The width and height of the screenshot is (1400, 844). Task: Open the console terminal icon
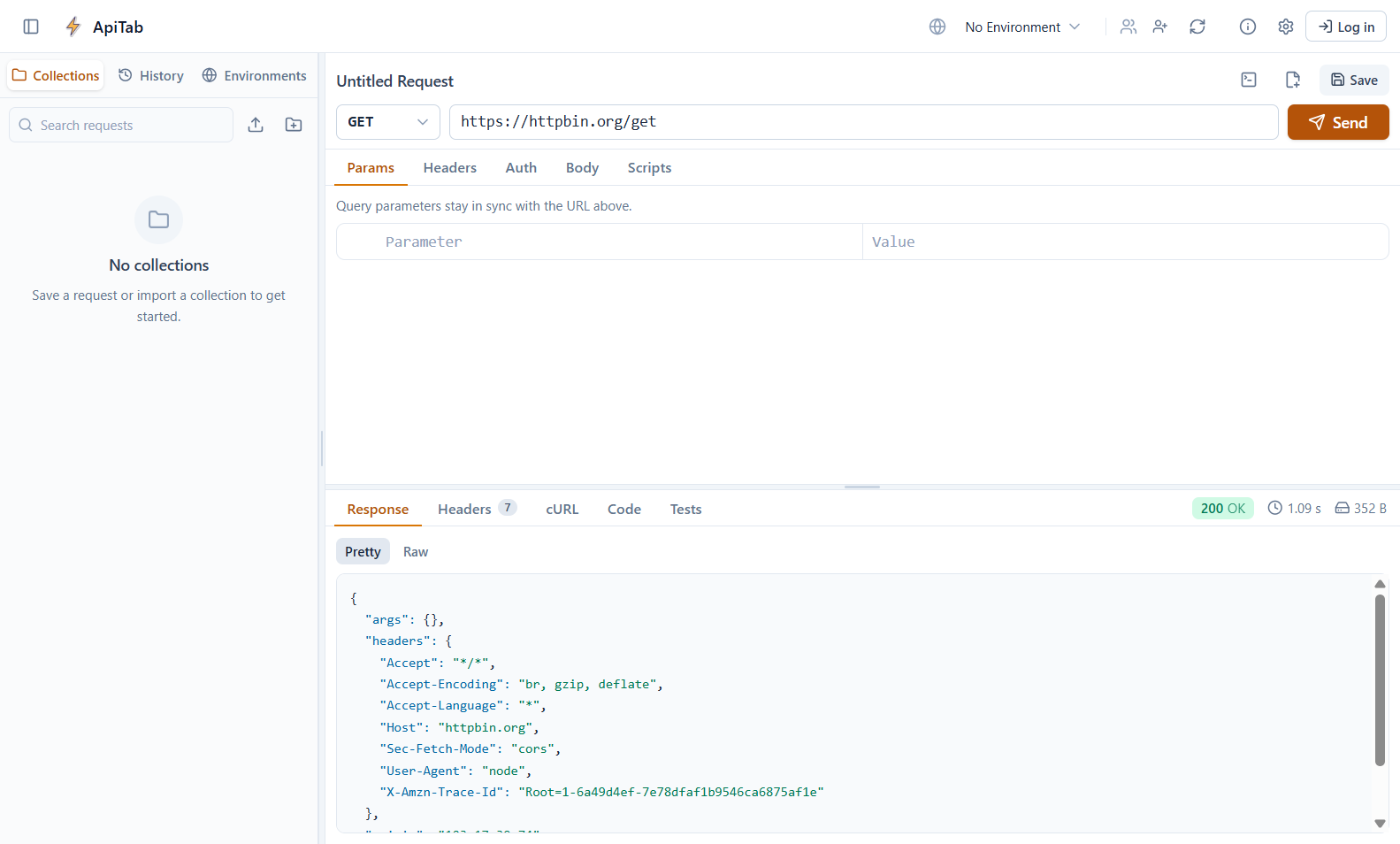(x=1249, y=80)
